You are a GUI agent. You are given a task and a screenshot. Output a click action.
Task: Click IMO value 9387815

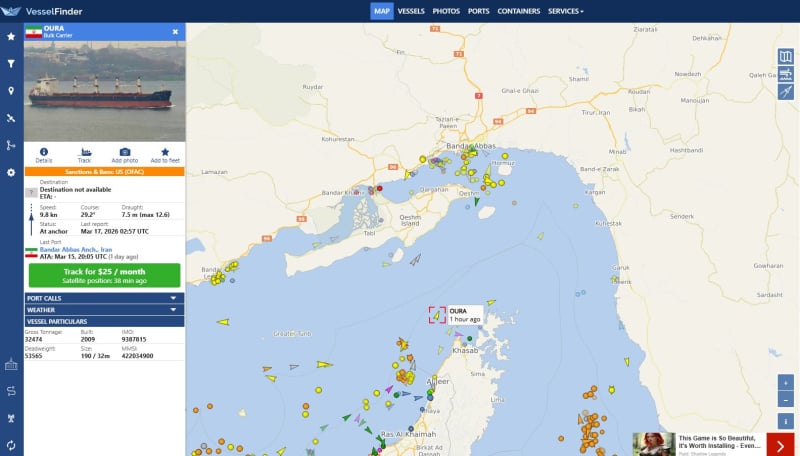point(134,339)
